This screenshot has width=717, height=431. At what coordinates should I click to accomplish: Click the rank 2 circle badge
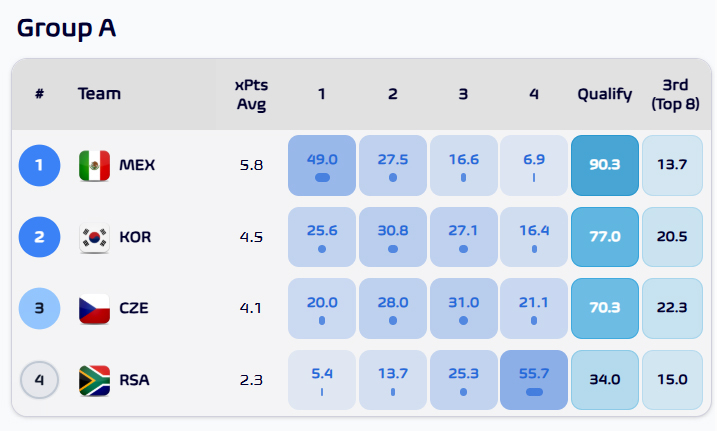point(39,238)
